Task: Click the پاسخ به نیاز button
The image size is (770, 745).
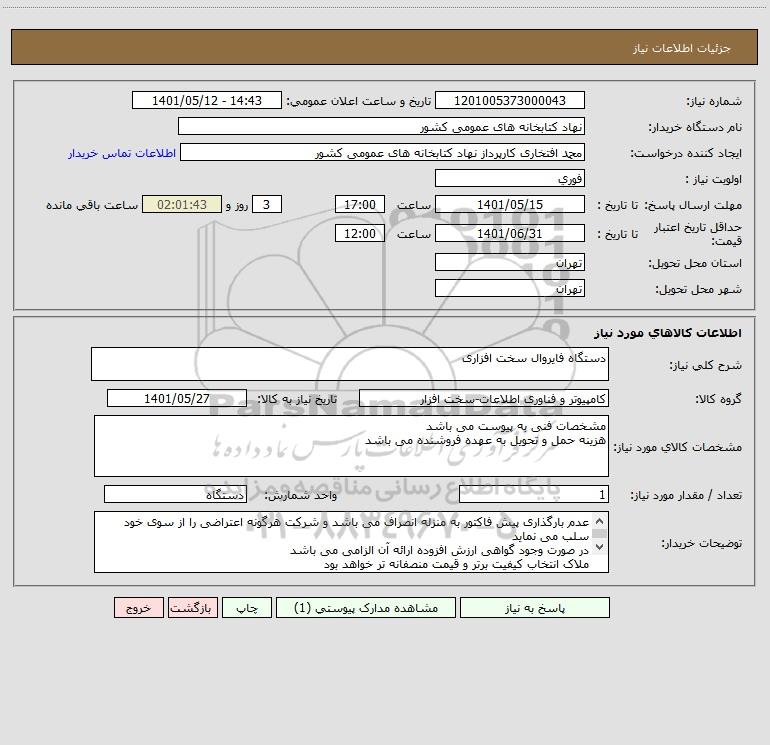Action: pyautogui.click(x=534, y=608)
